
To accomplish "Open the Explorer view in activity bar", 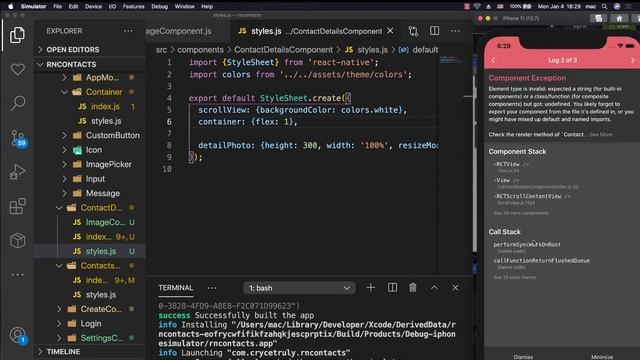I will pyautogui.click(x=17, y=35).
